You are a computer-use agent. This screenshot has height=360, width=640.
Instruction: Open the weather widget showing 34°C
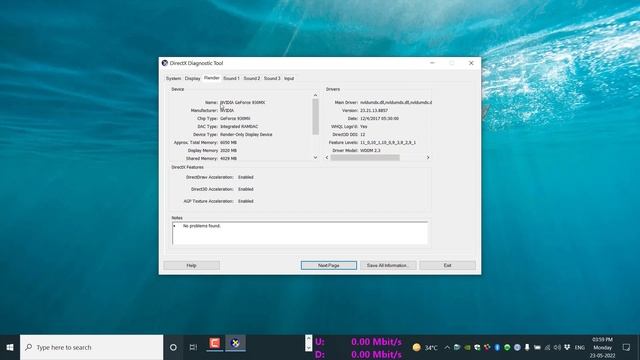pyautogui.click(x=425, y=347)
